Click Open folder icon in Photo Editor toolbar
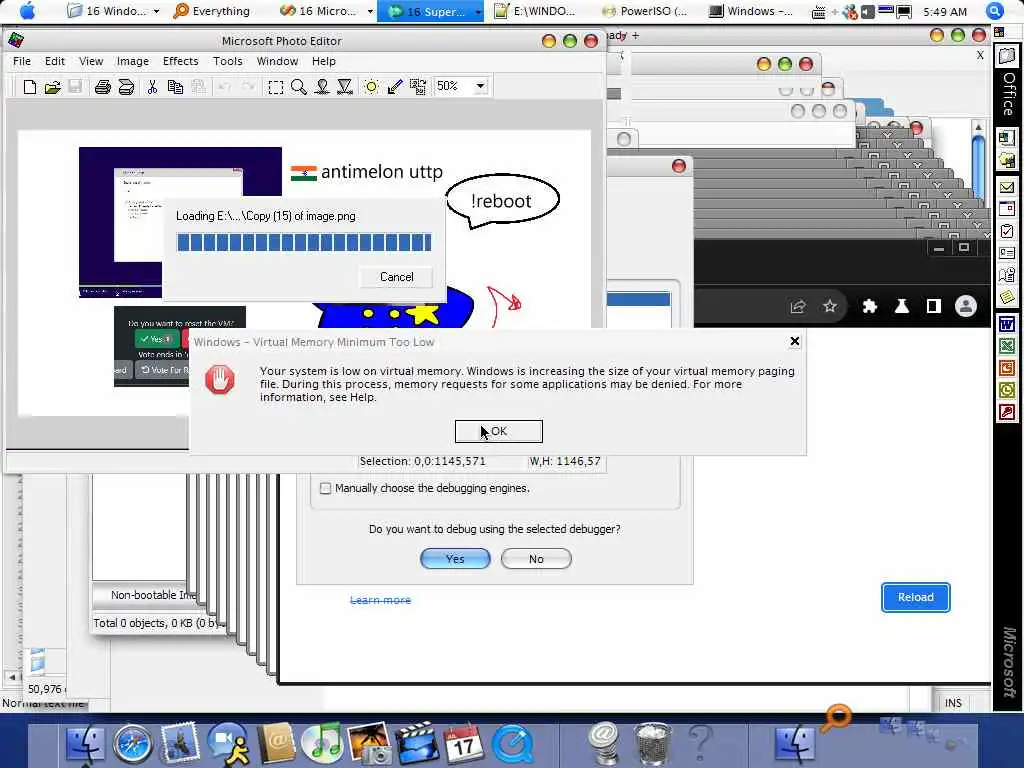The height and width of the screenshot is (768, 1024). [x=52, y=87]
